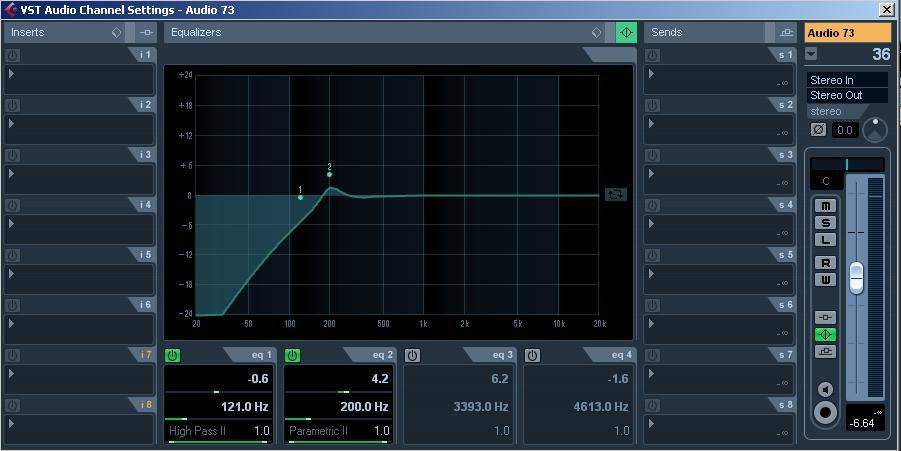Bypass EQ using green Equalizers header icon
901x451 pixels.
pos(626,33)
